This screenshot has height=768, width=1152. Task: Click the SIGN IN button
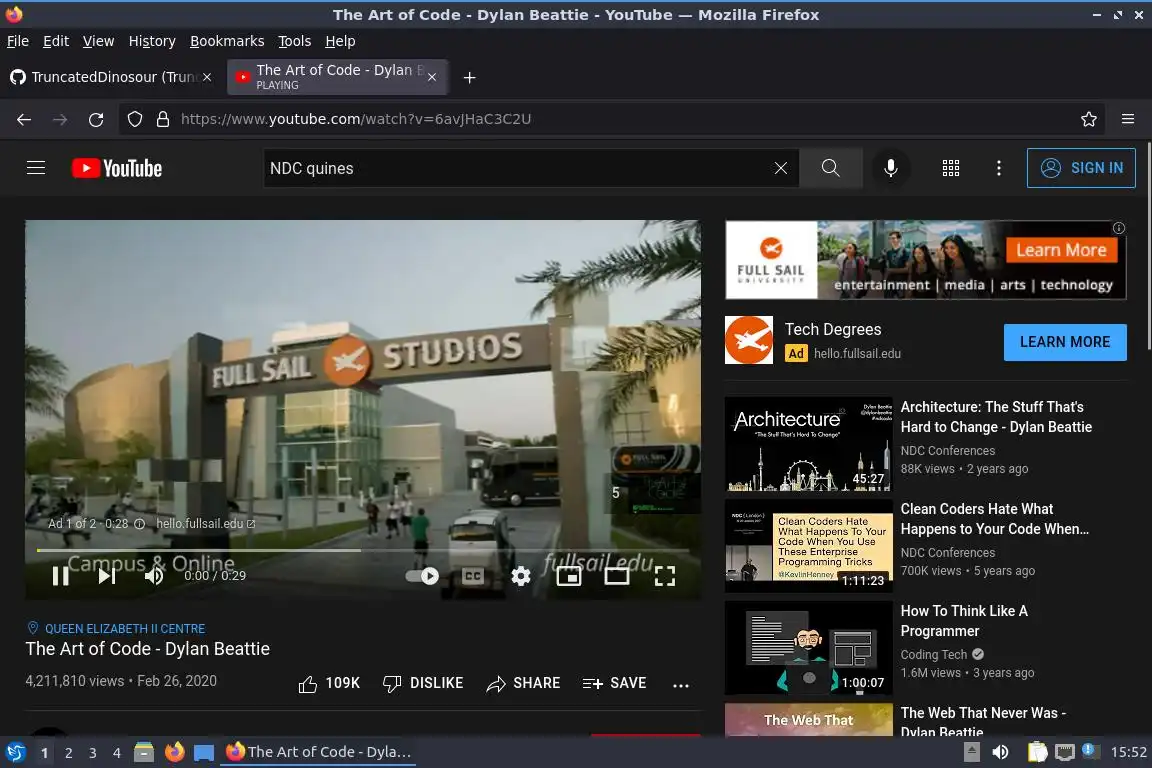(1081, 168)
